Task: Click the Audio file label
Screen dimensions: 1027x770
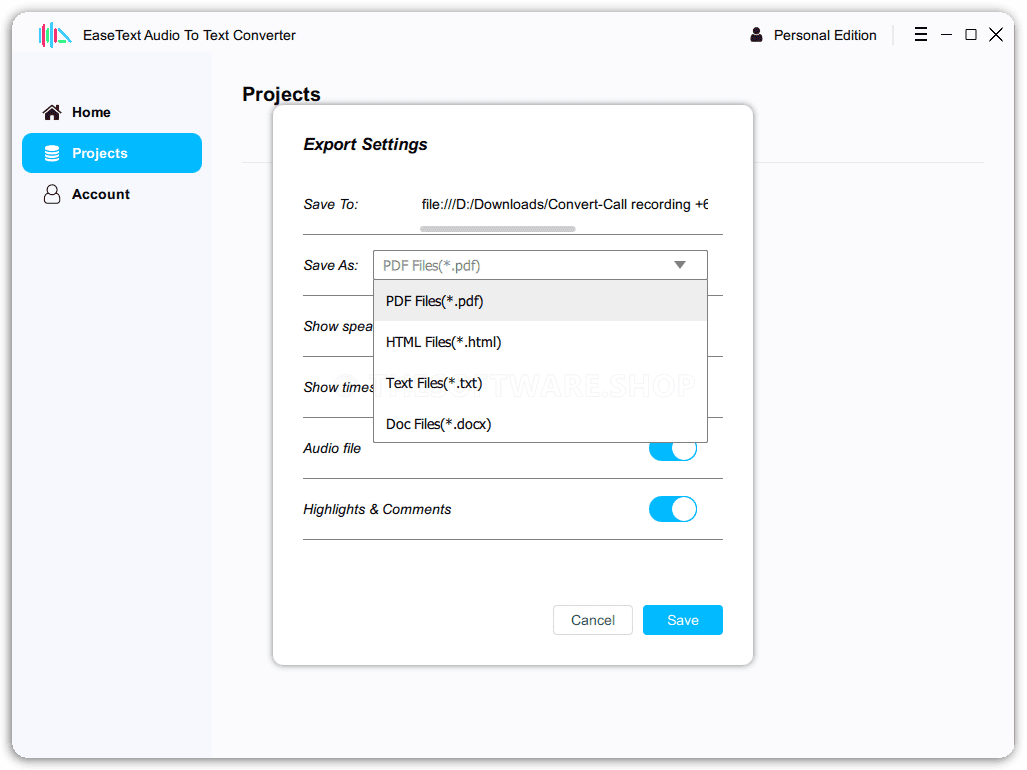Action: [332, 449]
